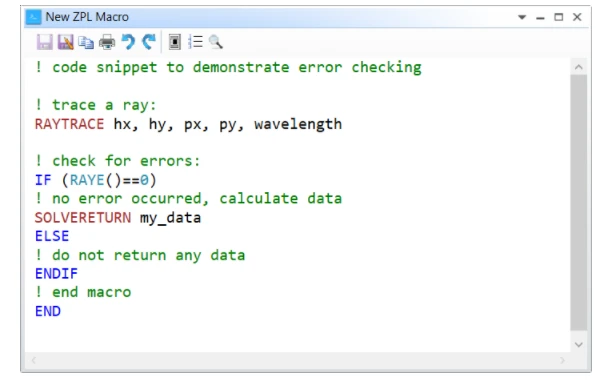Toggle line numbers list icon

click(195, 42)
